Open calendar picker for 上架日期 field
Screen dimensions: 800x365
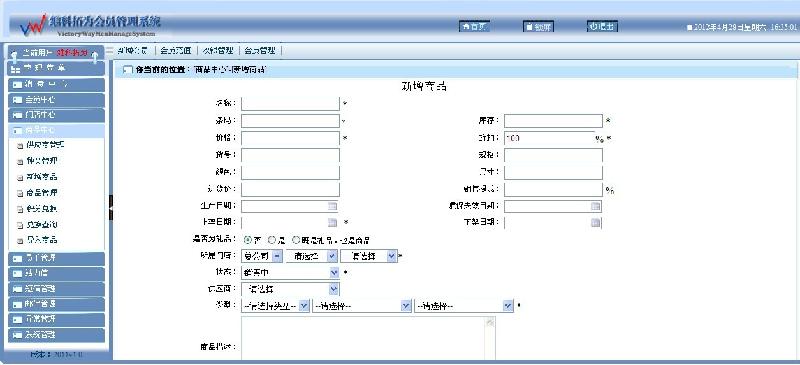(332, 223)
